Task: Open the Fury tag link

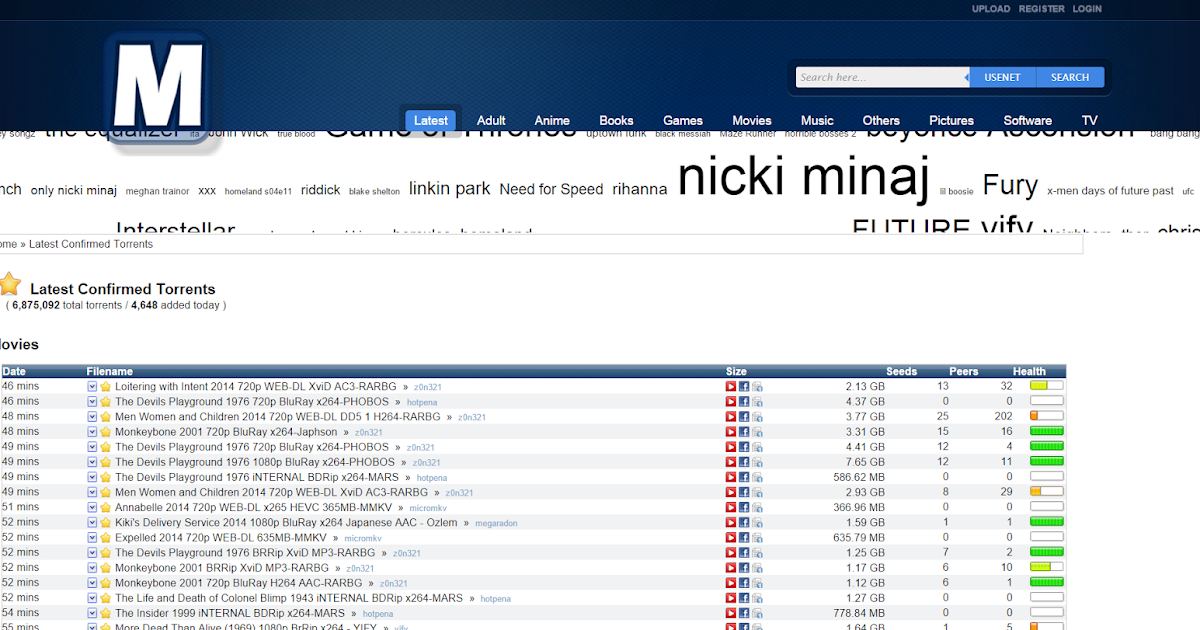Action: pos(1010,186)
